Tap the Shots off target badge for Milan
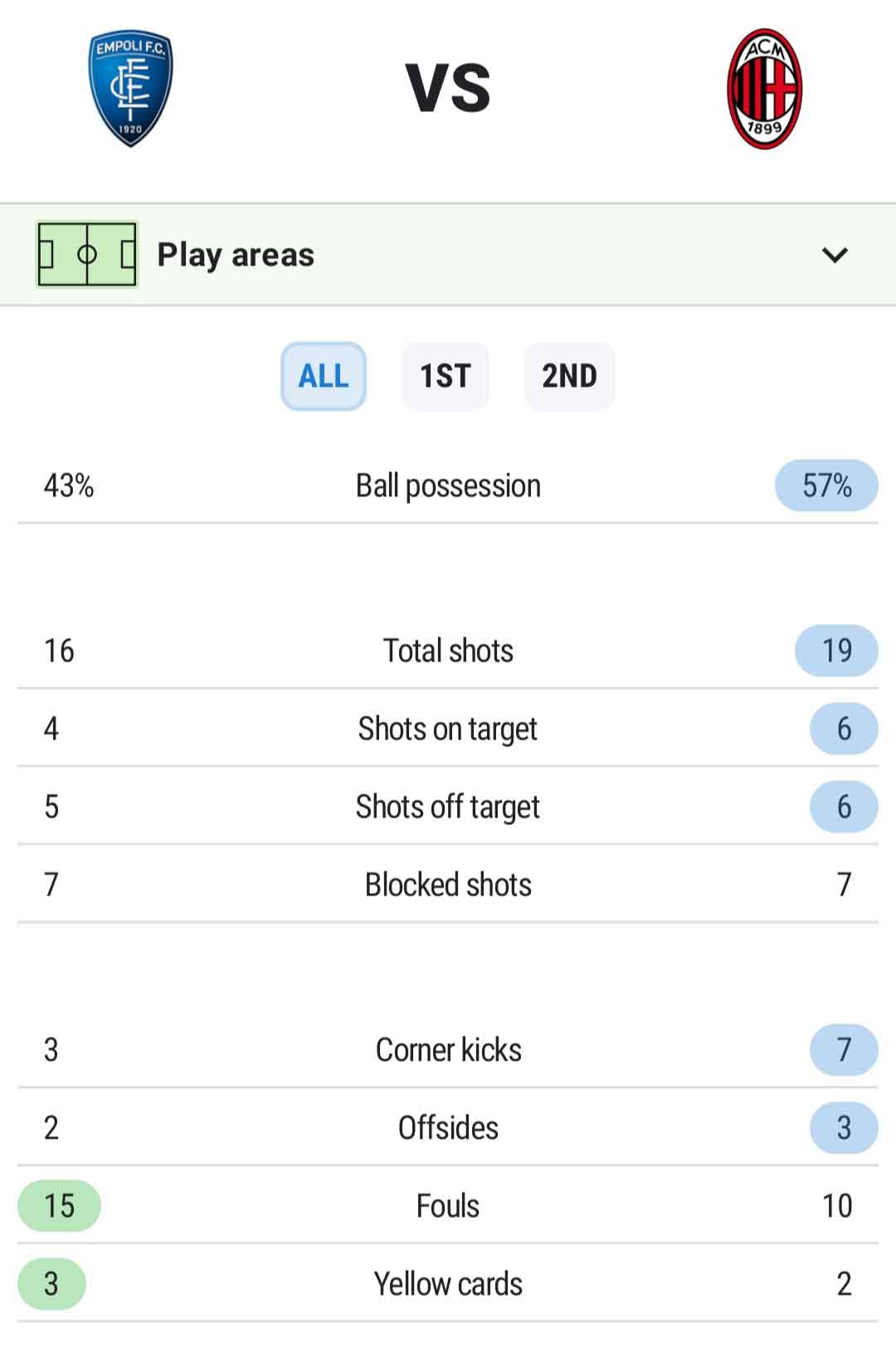The width and height of the screenshot is (896, 1371). pyautogui.click(x=844, y=807)
